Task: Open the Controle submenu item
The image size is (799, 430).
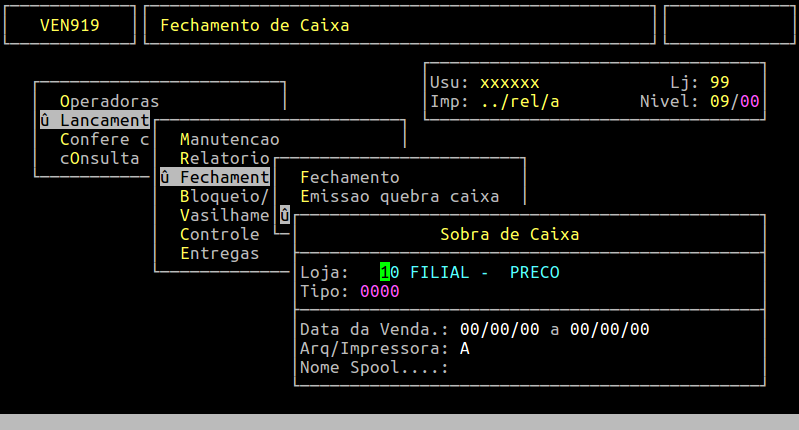Action: (x=219, y=234)
